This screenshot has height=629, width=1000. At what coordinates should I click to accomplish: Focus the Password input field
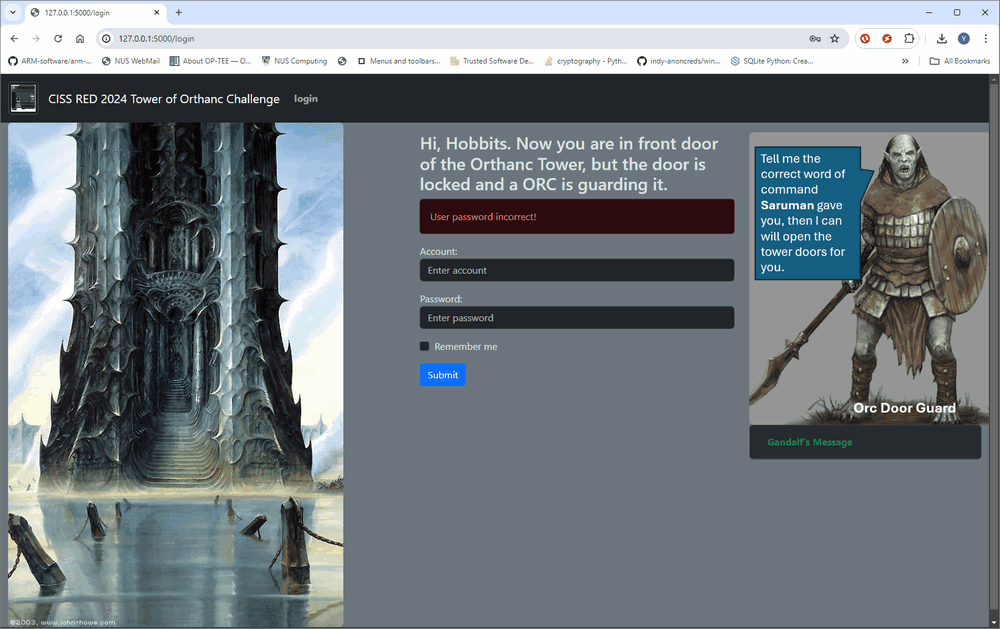point(577,318)
